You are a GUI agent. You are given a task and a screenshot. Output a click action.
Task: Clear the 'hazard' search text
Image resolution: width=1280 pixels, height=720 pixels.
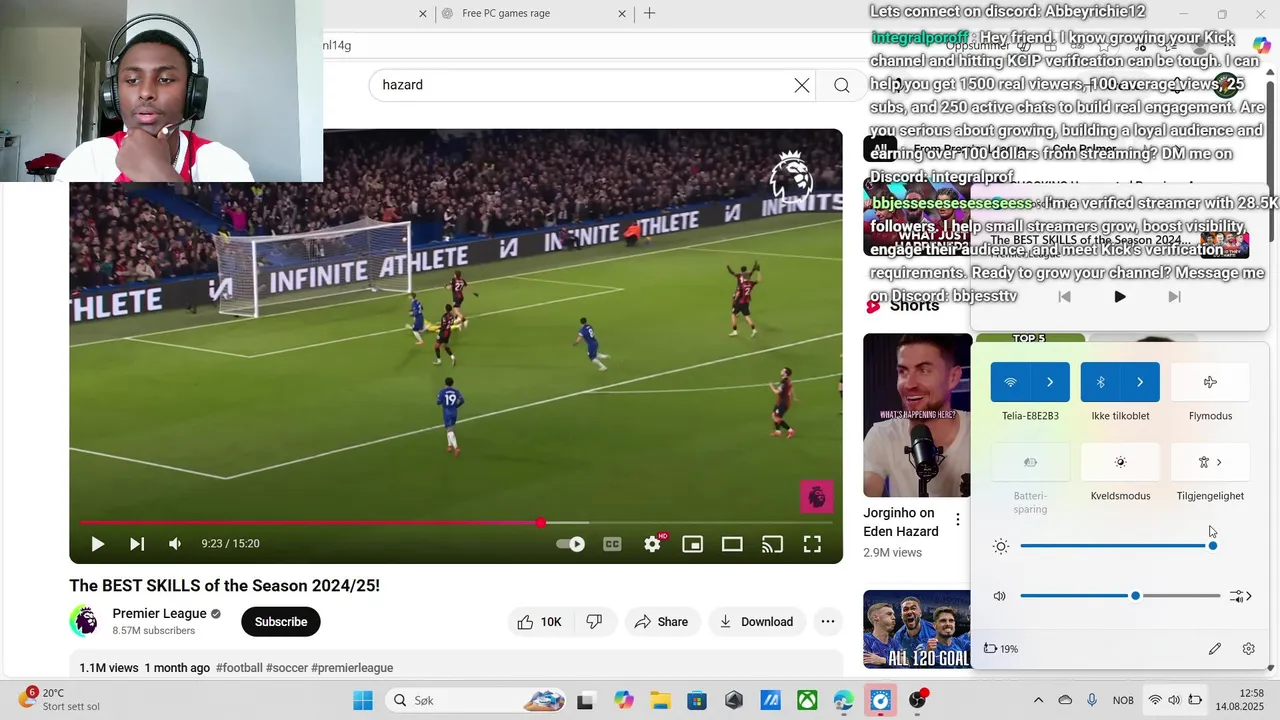[802, 85]
